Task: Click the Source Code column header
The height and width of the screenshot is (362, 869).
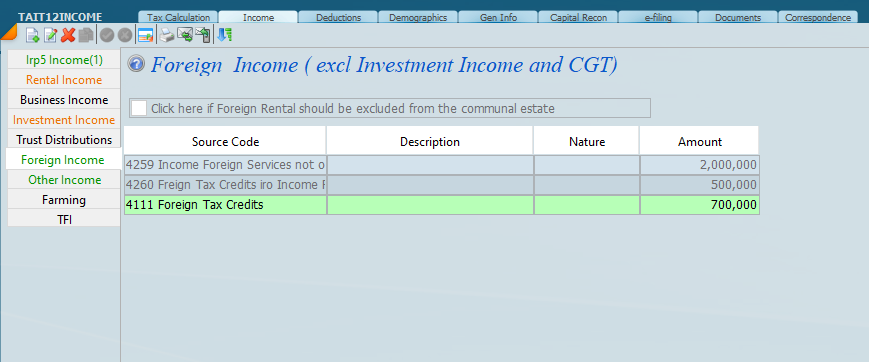Action: click(x=225, y=141)
